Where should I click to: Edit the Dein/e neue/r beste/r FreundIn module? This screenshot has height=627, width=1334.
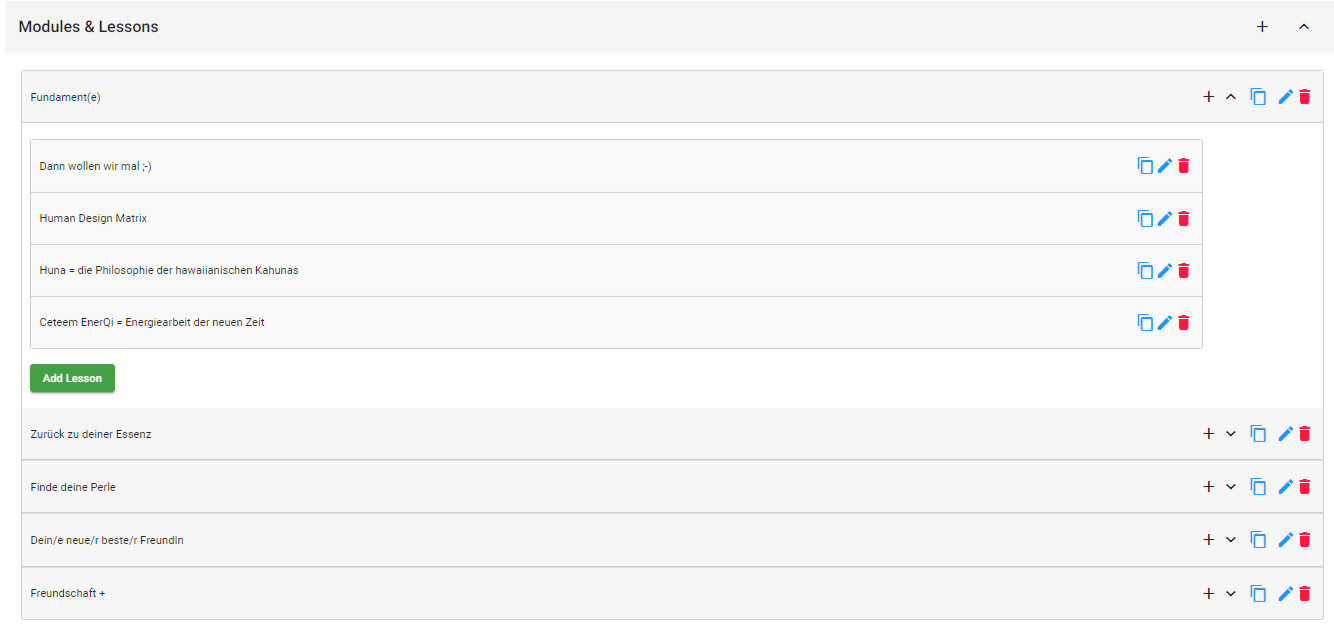pyautogui.click(x=1286, y=540)
